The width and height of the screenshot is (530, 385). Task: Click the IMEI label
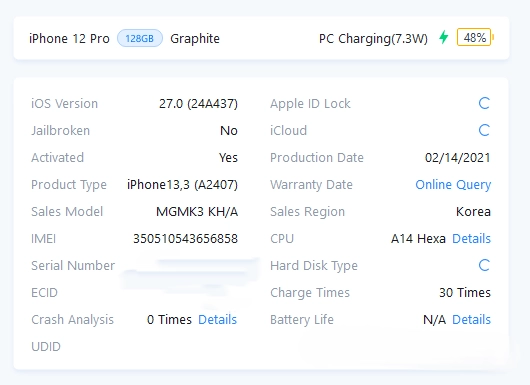pos(43,239)
